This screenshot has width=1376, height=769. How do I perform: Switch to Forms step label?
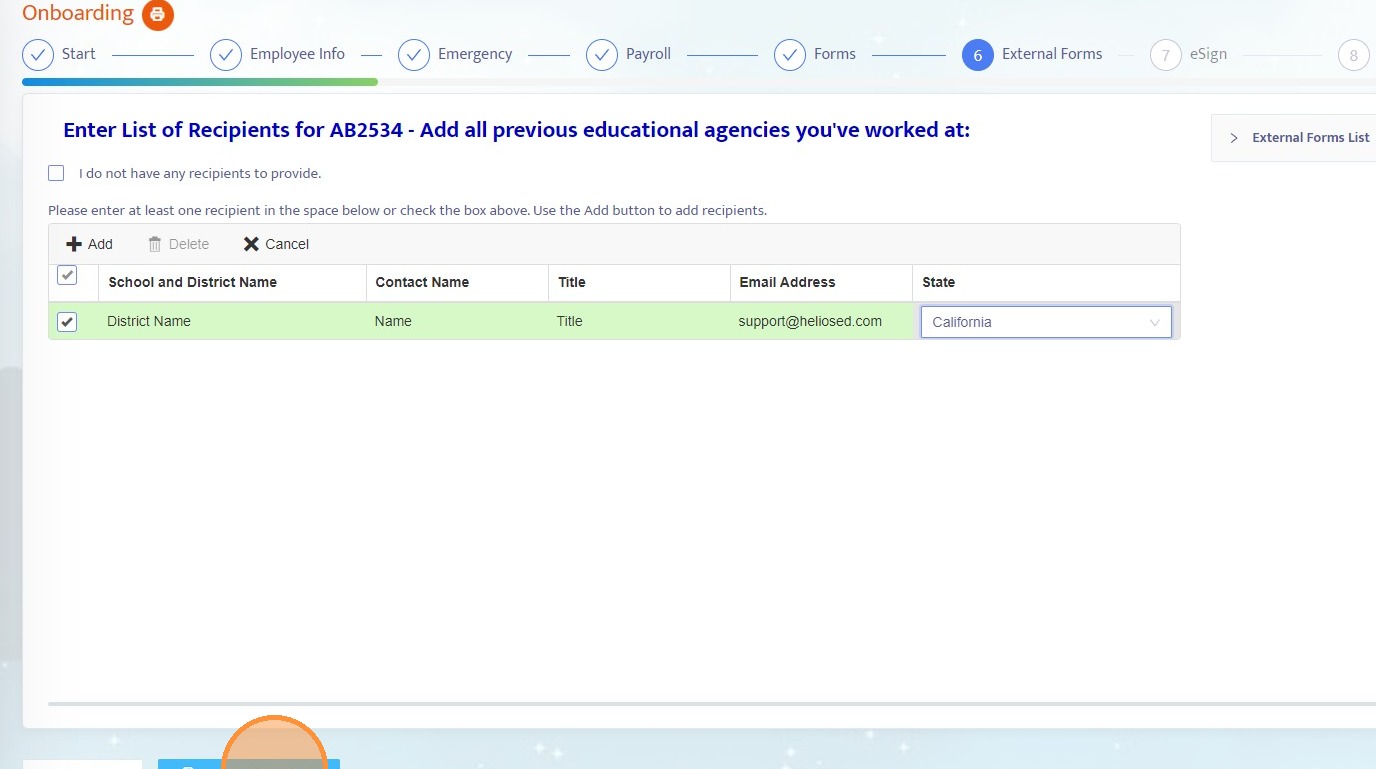[x=835, y=54]
